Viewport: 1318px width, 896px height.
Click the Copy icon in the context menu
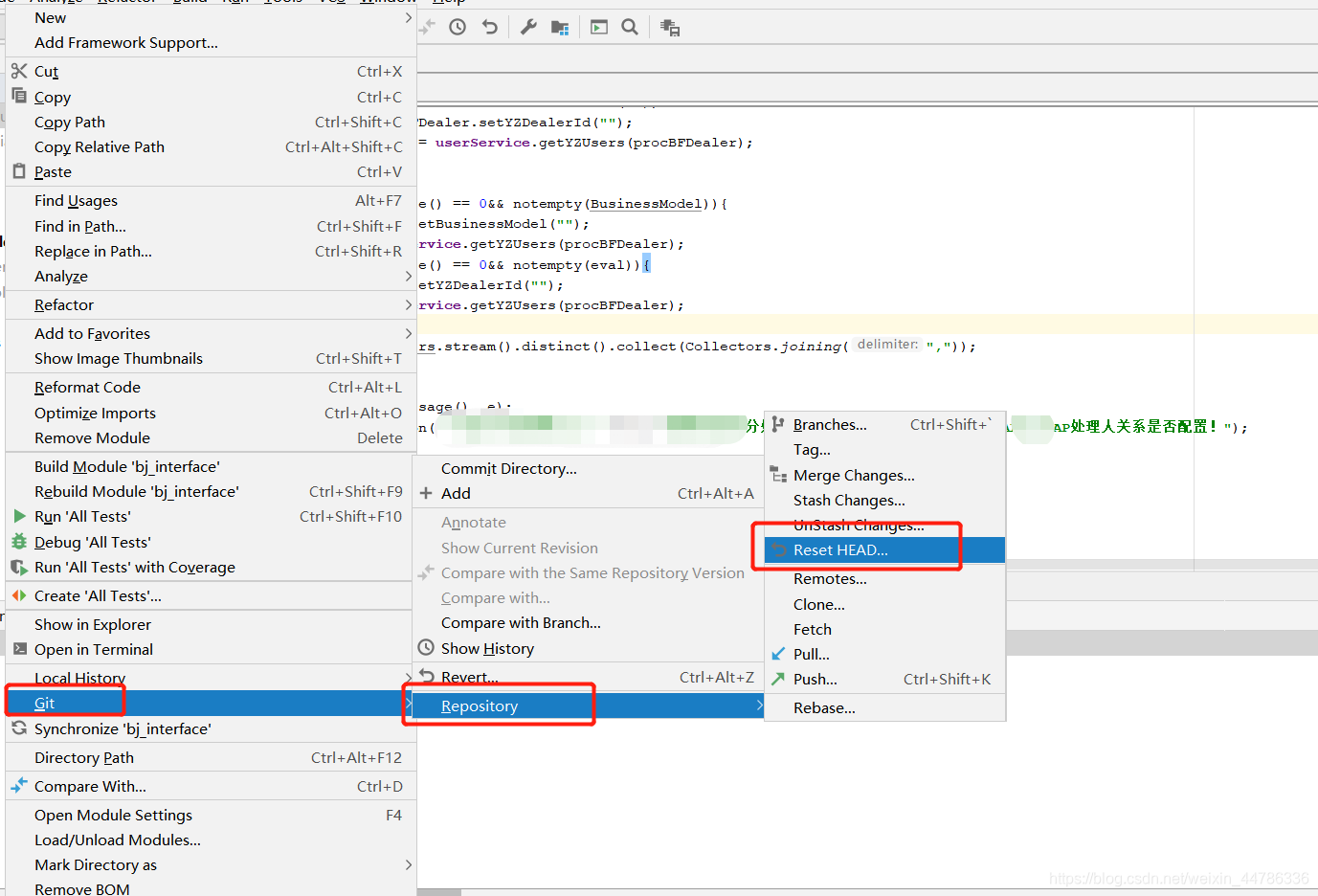pyautogui.click(x=19, y=96)
